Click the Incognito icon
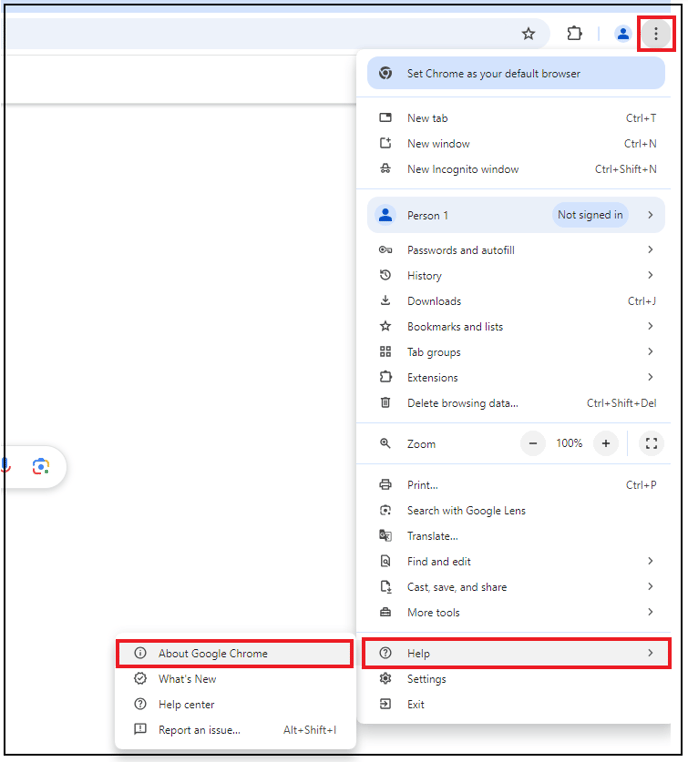 [x=385, y=169]
